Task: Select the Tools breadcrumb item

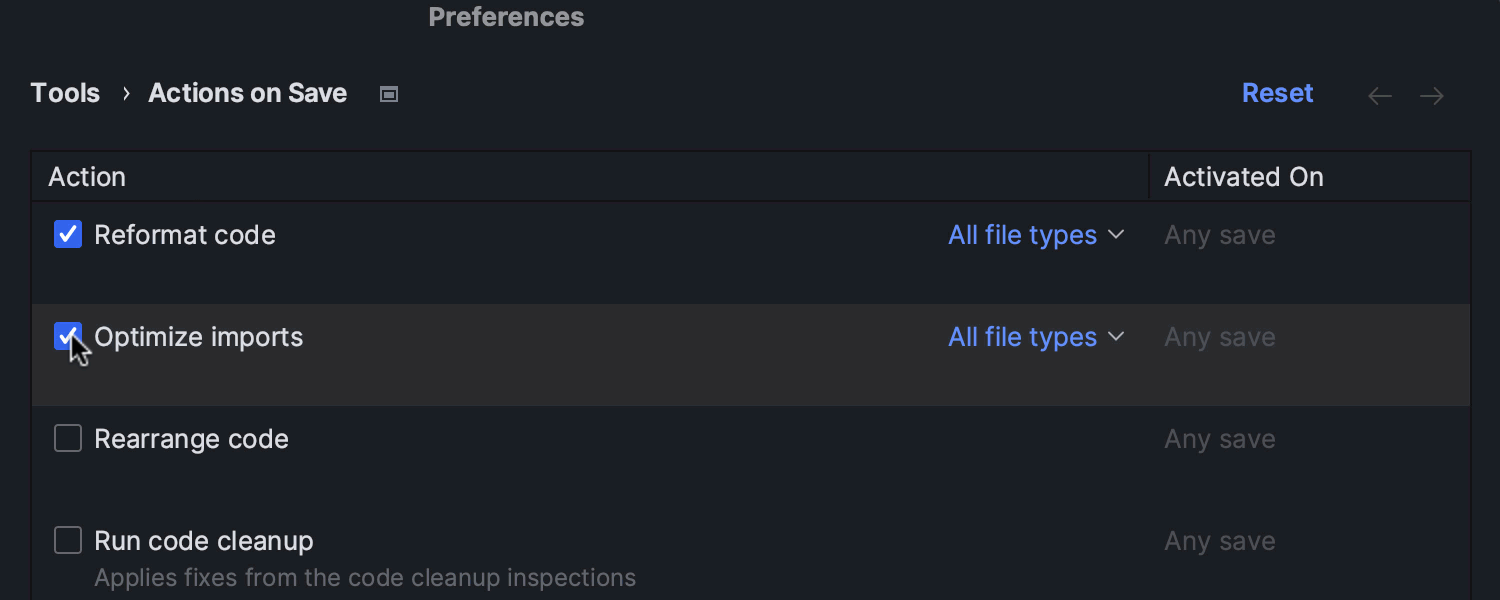Action: pyautogui.click(x=65, y=93)
